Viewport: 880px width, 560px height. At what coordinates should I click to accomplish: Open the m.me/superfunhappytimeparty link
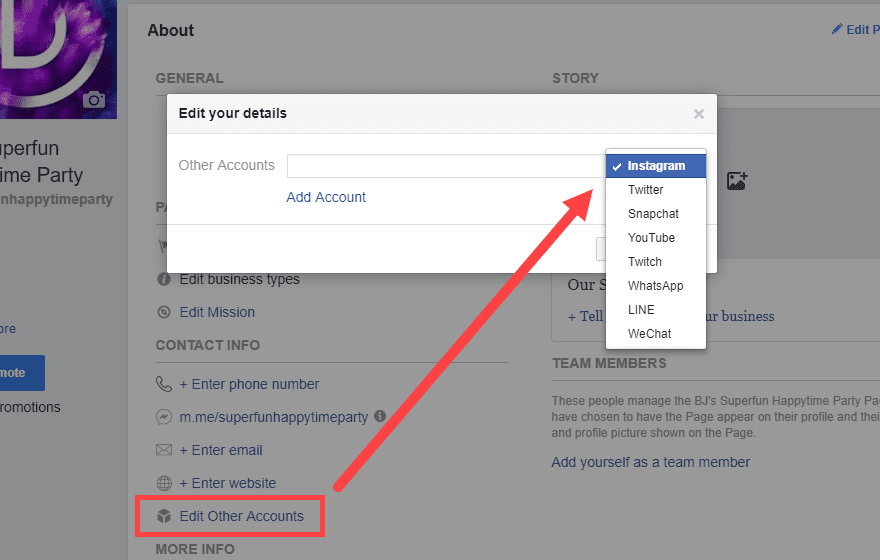[x=274, y=417]
